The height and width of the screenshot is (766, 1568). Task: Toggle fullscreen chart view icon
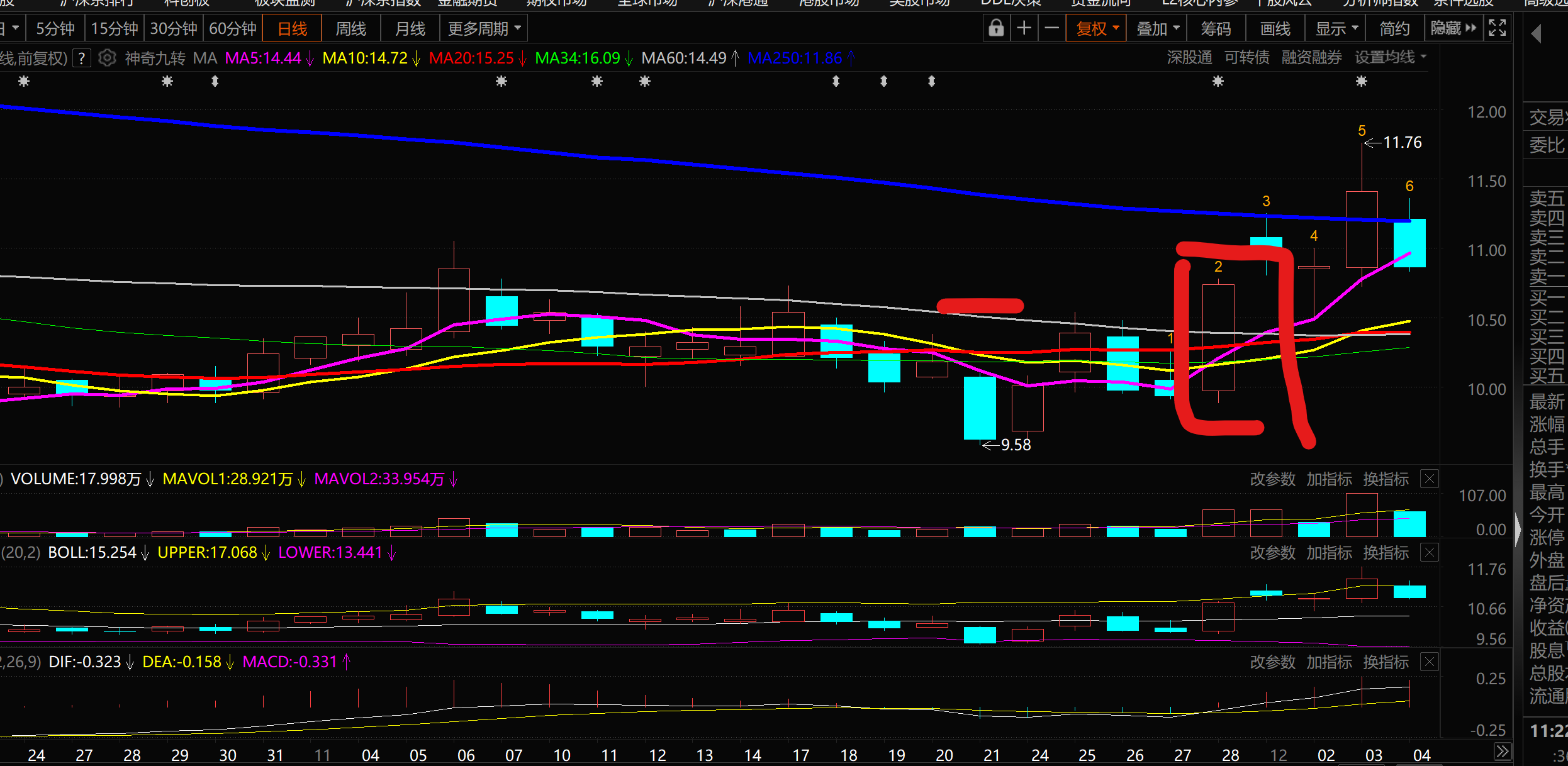1498,28
